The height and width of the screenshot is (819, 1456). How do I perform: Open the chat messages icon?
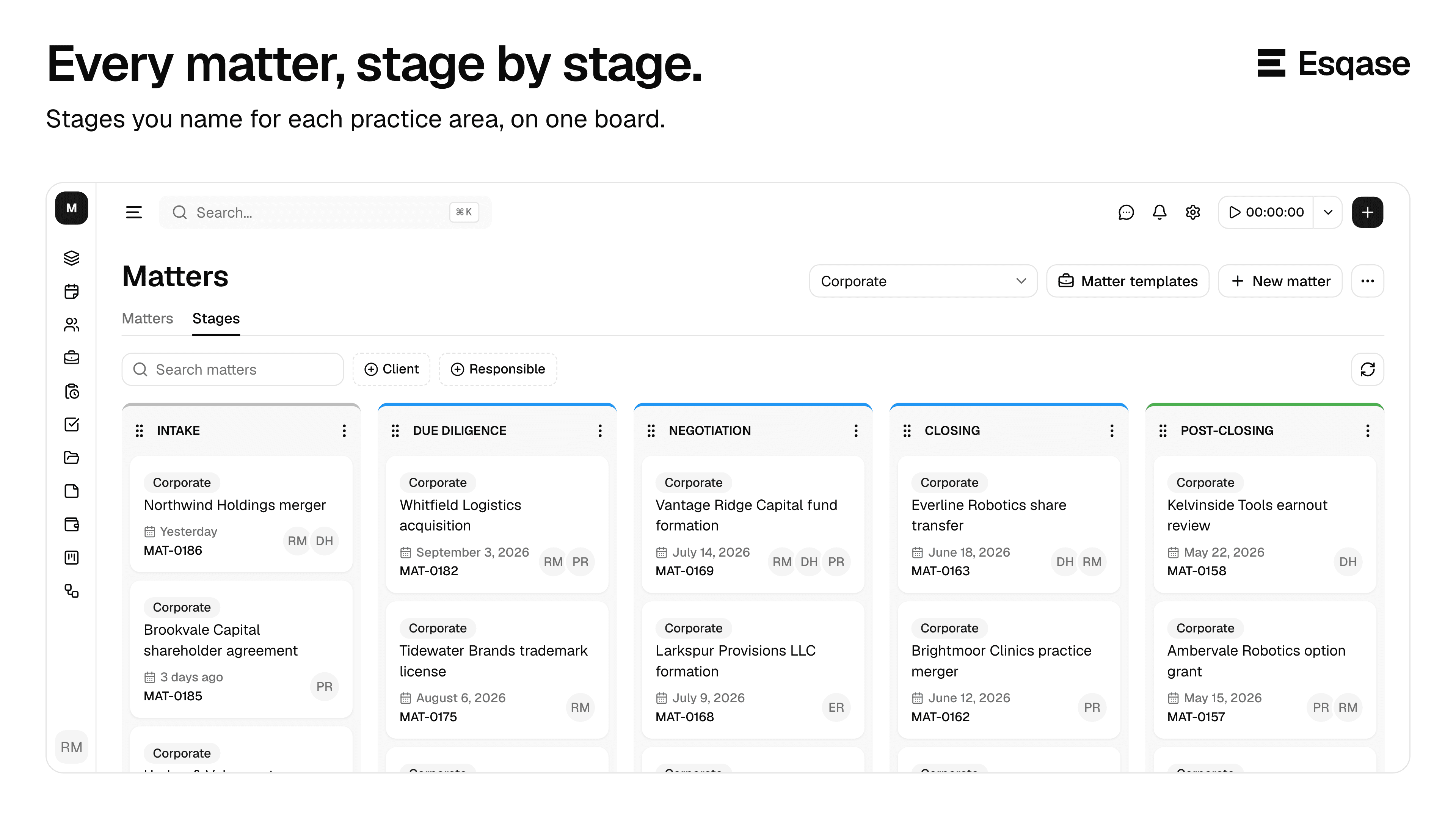click(x=1126, y=212)
